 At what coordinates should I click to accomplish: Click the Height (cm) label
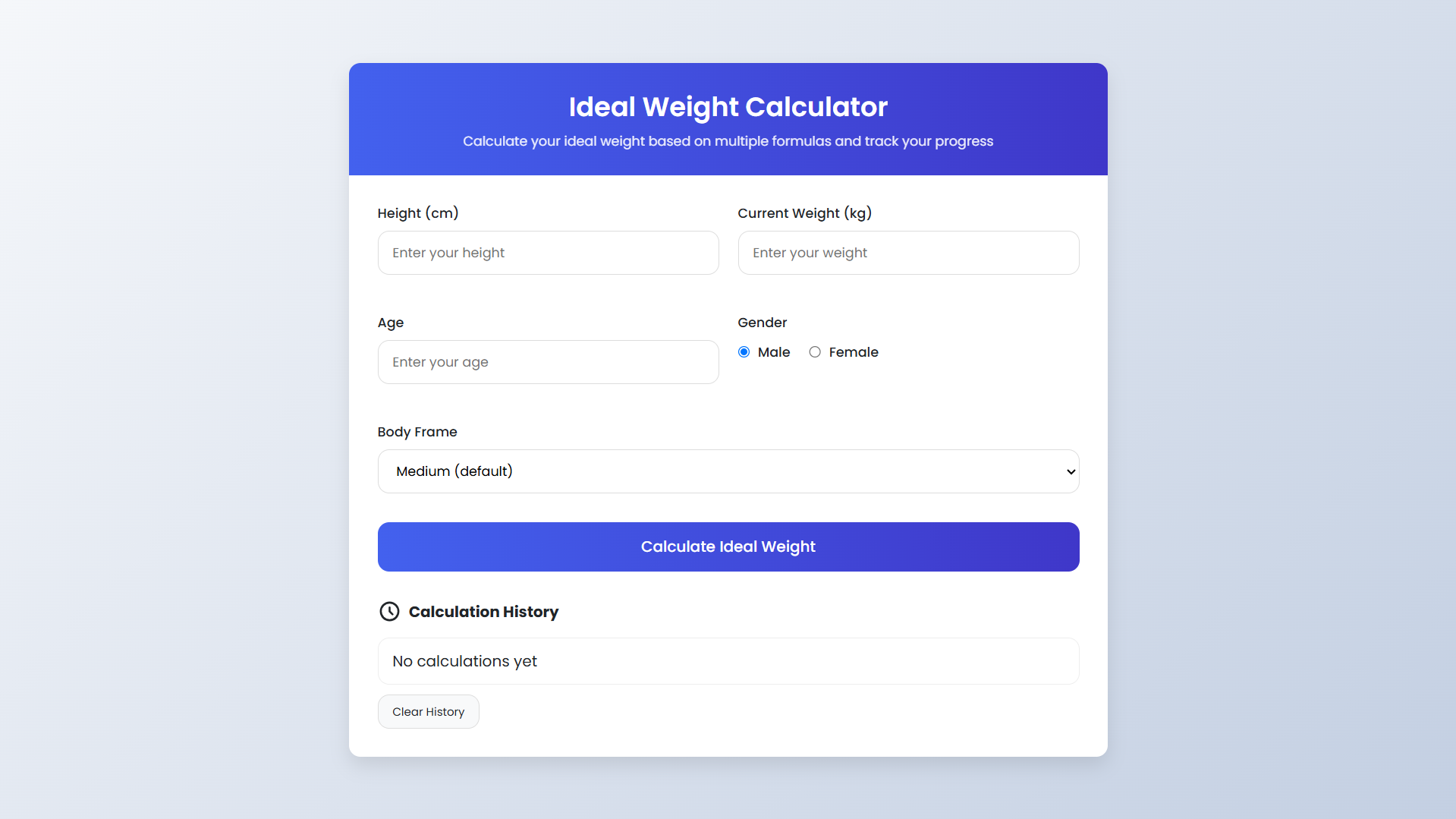[418, 213]
